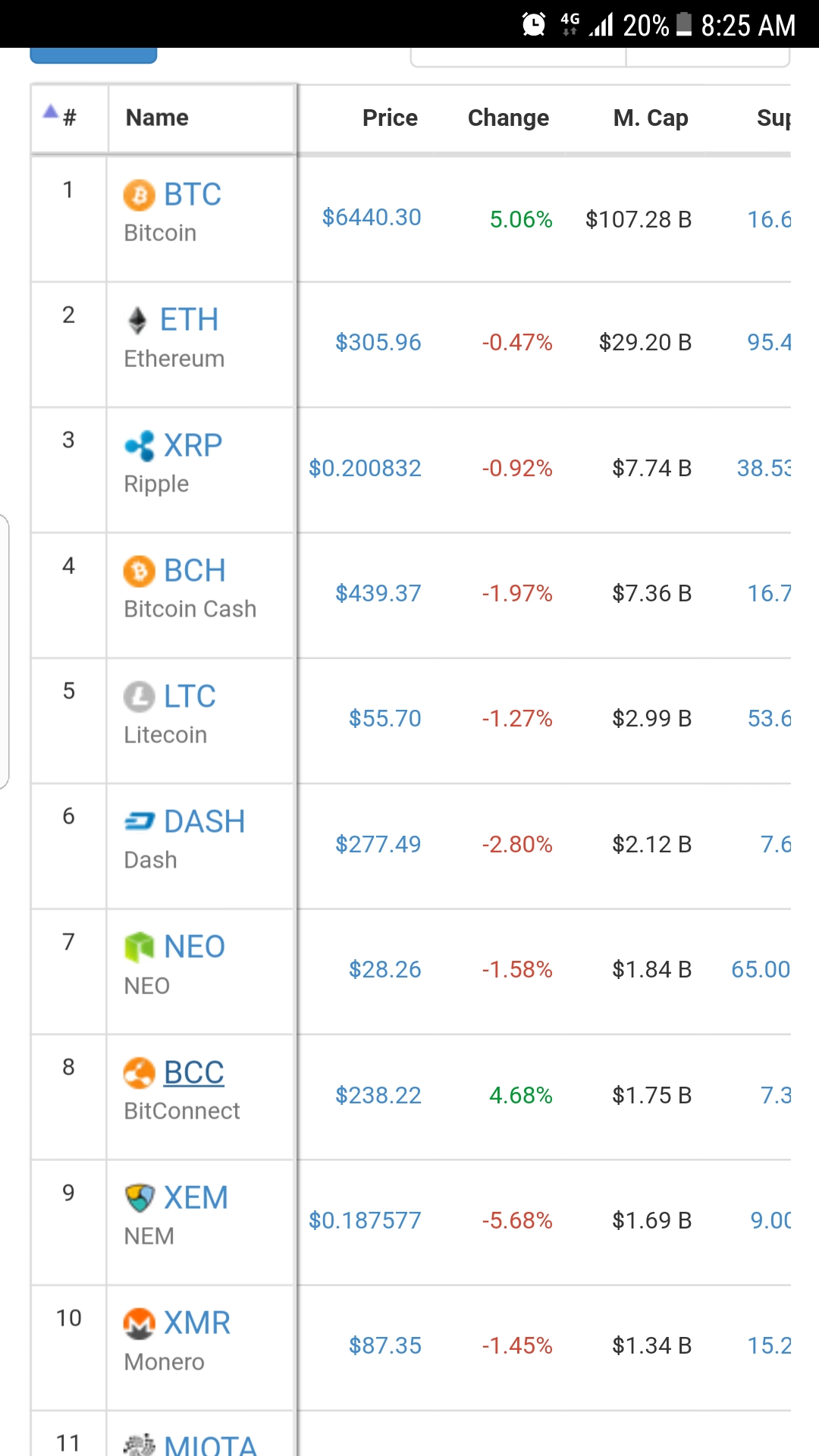Viewport: 819px width, 1456px height.
Task: Tap the NEM XEM shield icon
Action: click(x=140, y=1197)
